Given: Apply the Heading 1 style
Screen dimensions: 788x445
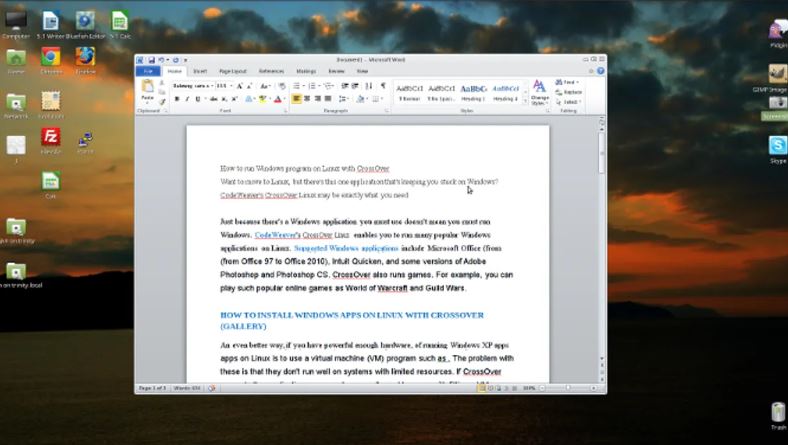Looking at the screenshot, I should point(473,93).
